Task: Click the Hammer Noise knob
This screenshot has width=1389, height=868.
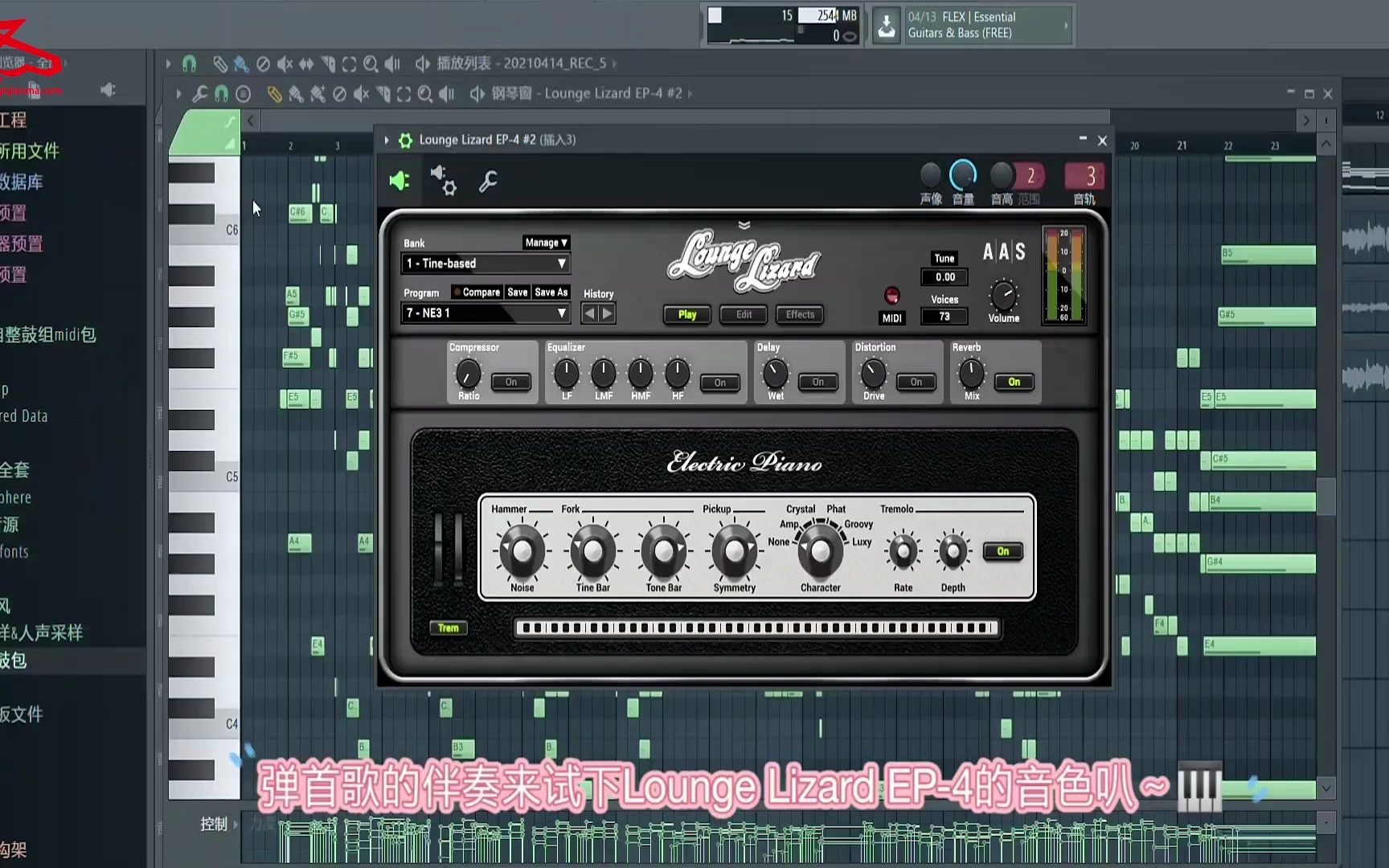Action: tap(522, 551)
